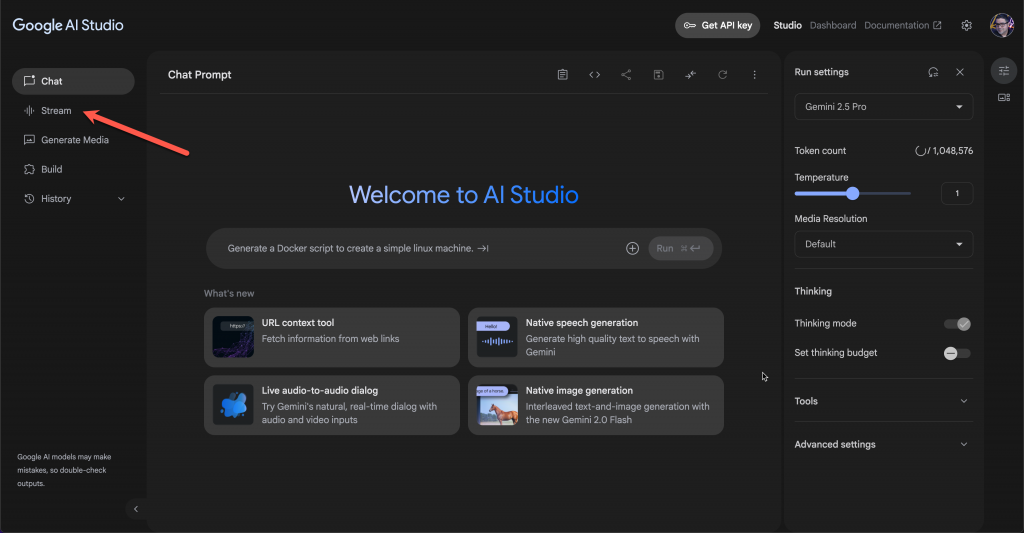This screenshot has width=1024, height=533.
Task: Disable the Thinking mode toggle
Action: coord(957,324)
